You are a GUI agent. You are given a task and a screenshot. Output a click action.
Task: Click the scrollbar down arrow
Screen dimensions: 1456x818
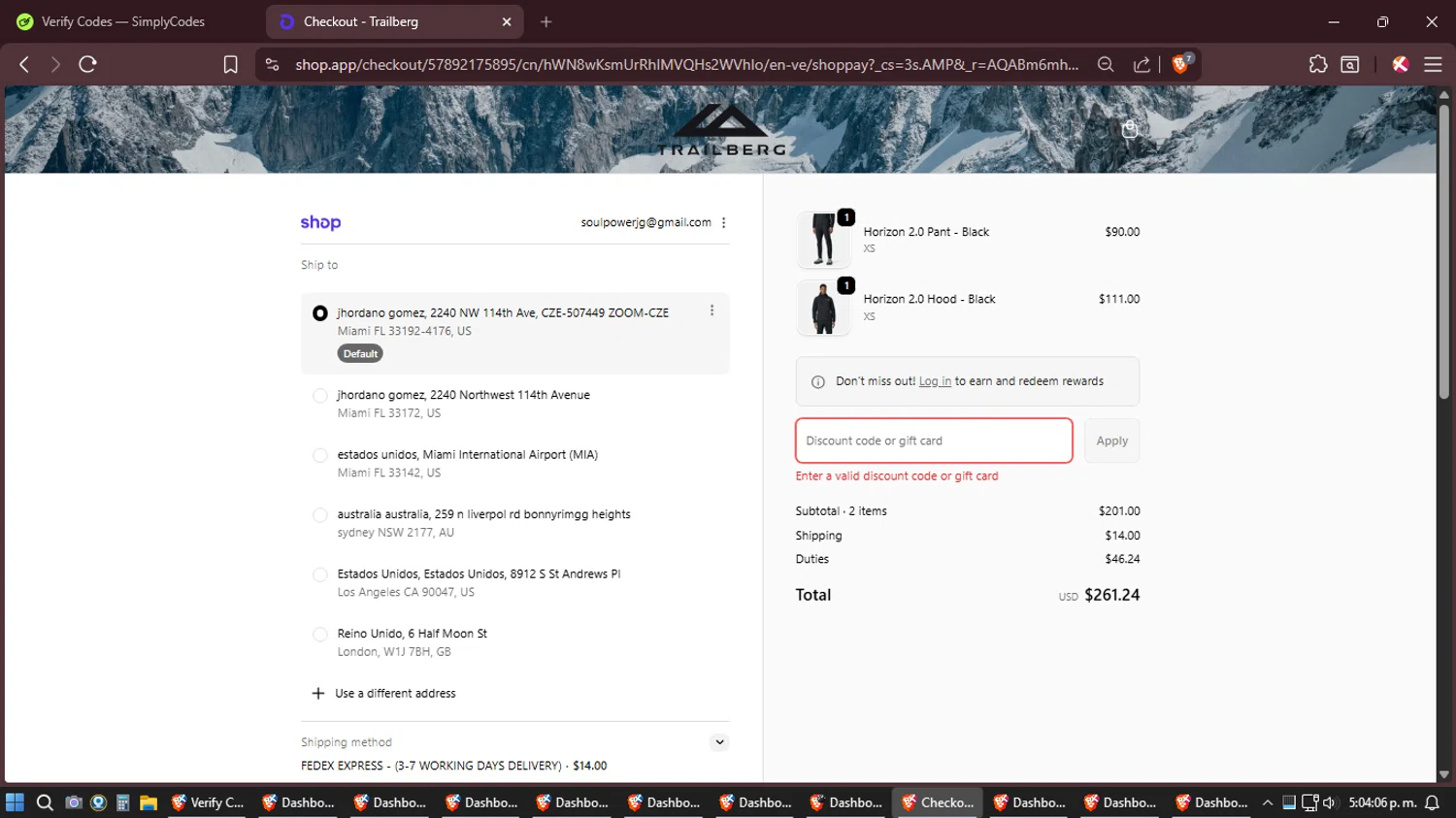coord(1443,774)
